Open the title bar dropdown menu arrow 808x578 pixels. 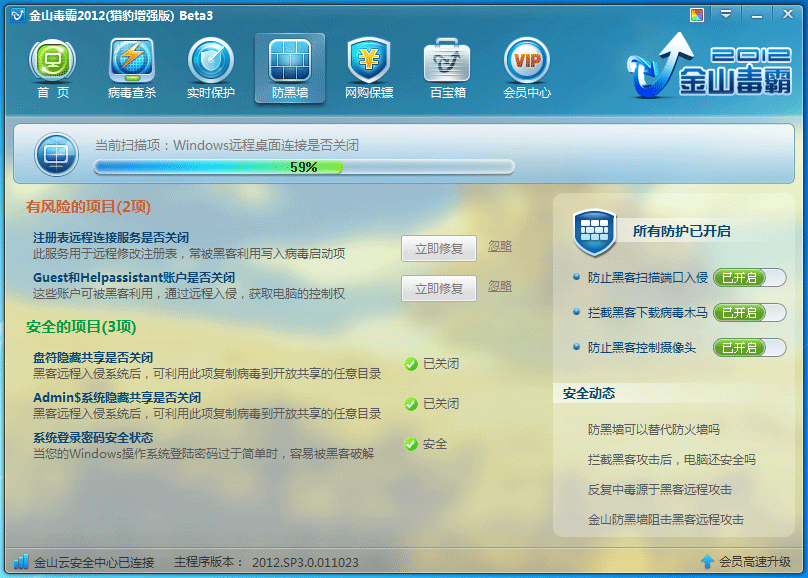point(726,14)
